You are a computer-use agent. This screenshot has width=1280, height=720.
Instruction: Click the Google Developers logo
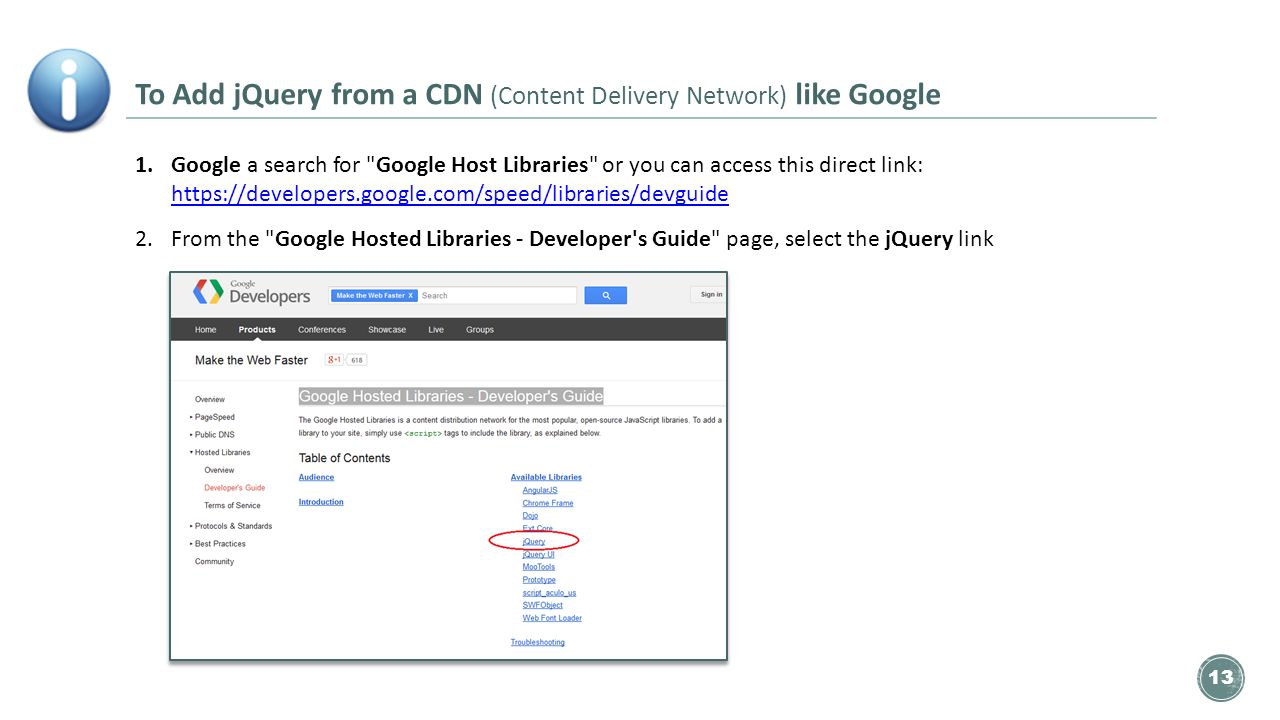tap(252, 292)
